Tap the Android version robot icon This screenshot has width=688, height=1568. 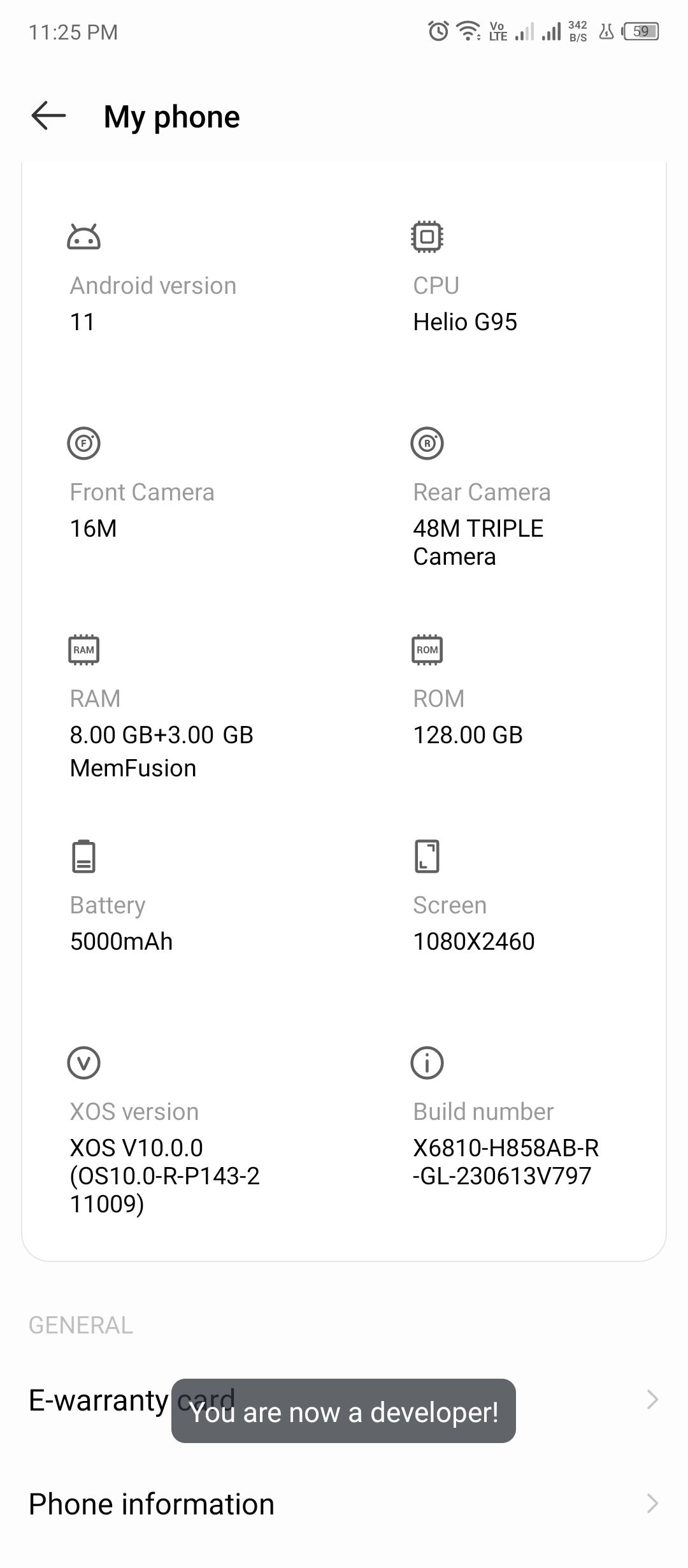coord(83,236)
